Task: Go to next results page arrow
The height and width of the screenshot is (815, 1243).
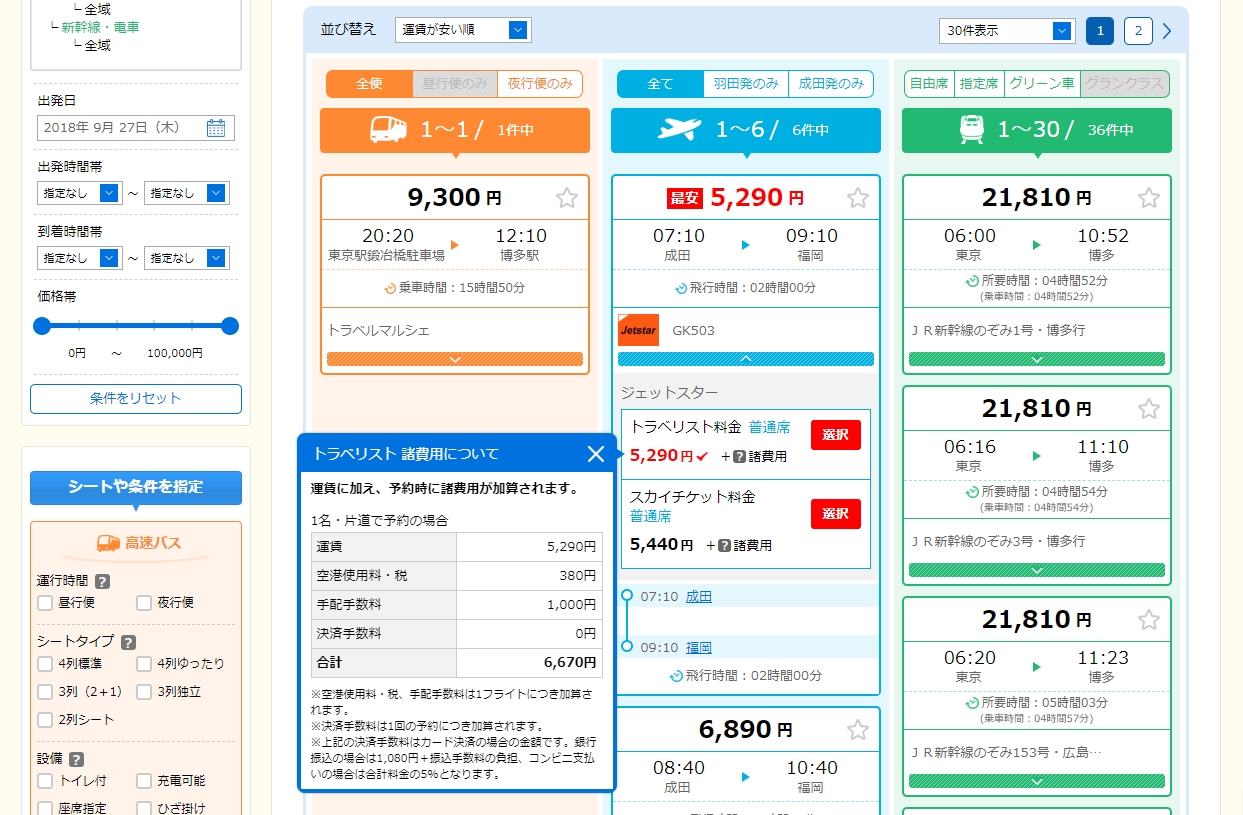Action: tap(1167, 31)
